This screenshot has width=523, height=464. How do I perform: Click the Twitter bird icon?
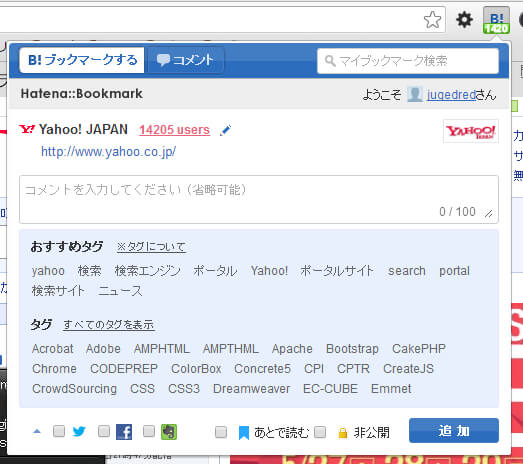(x=79, y=432)
